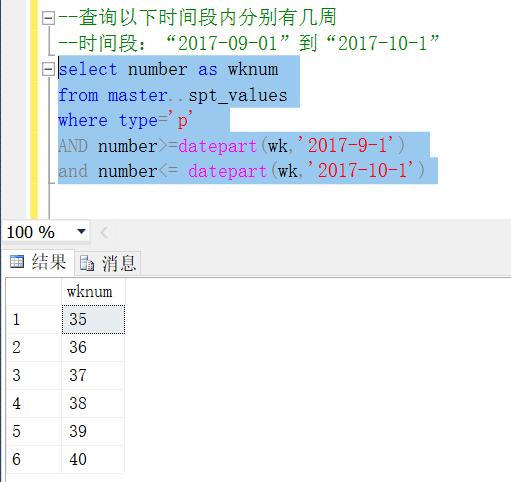Select row header number 1

tap(35, 319)
